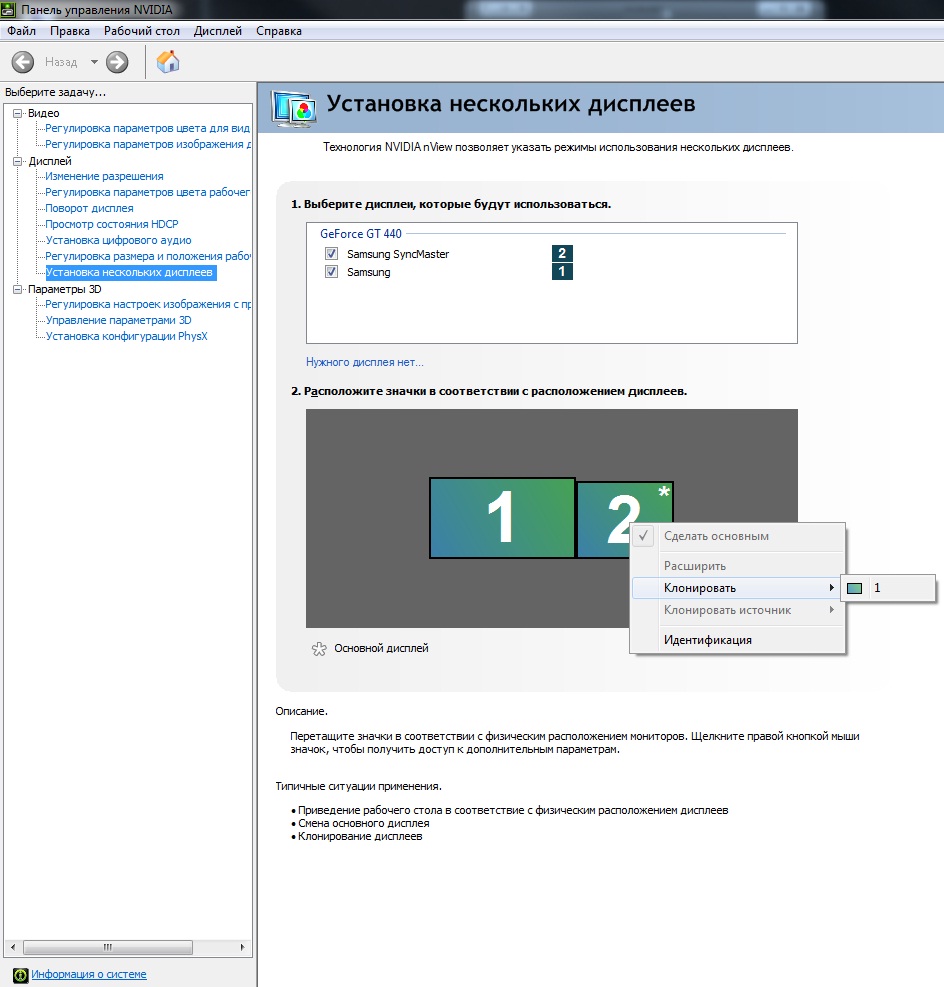Click the Параметры 3D category label
The height and width of the screenshot is (987, 944).
coord(64,290)
